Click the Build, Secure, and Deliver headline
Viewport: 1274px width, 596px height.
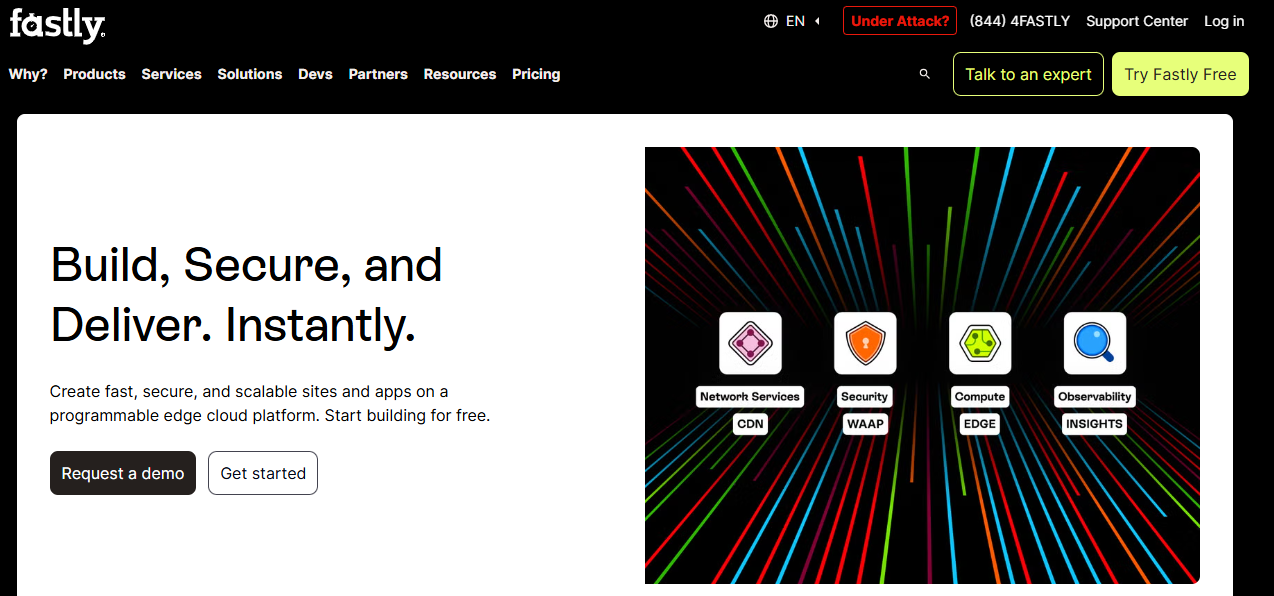click(247, 295)
